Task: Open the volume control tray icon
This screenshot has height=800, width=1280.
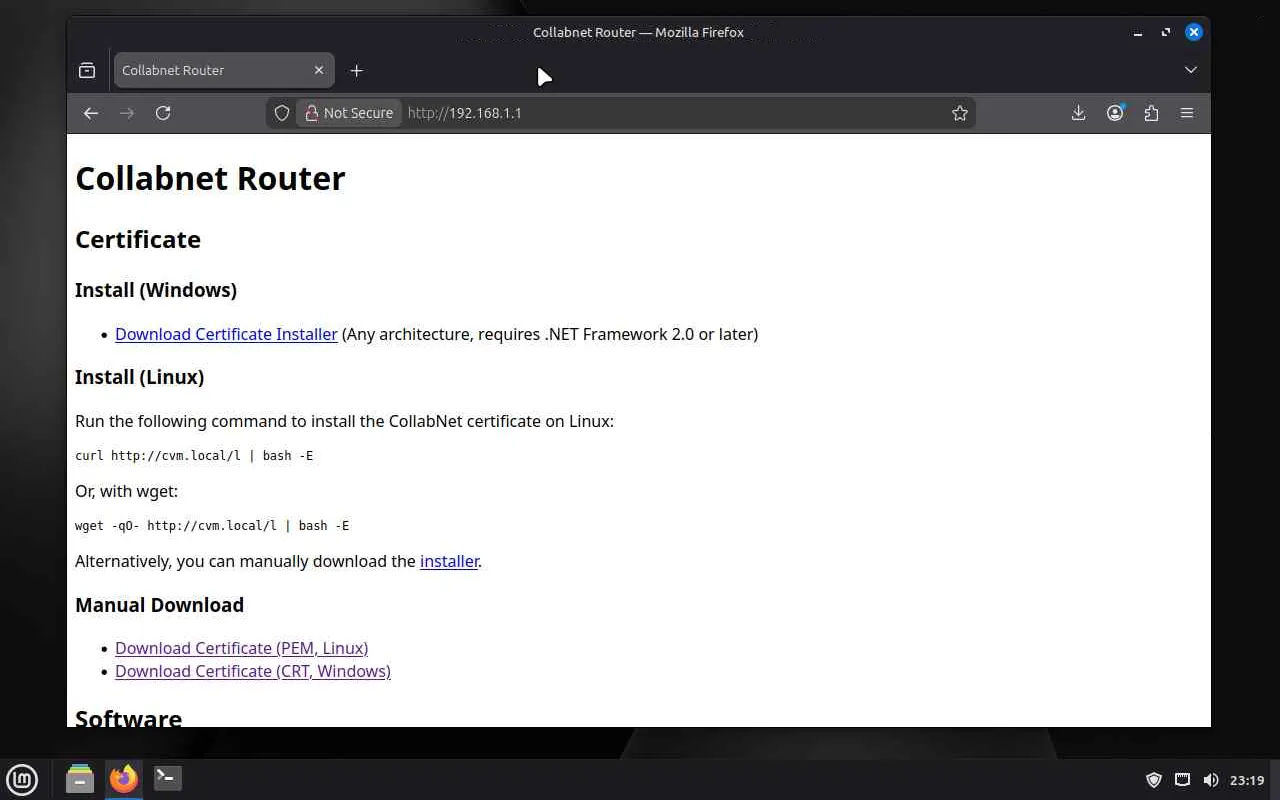Action: pyautogui.click(x=1210, y=780)
